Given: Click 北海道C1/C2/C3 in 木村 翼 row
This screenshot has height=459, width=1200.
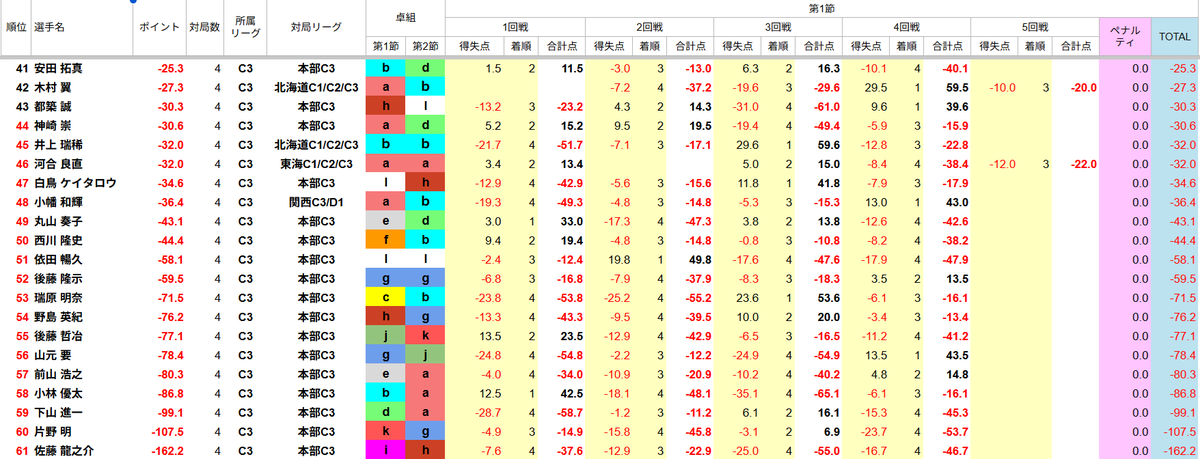Looking at the screenshot, I should pyautogui.click(x=314, y=87).
